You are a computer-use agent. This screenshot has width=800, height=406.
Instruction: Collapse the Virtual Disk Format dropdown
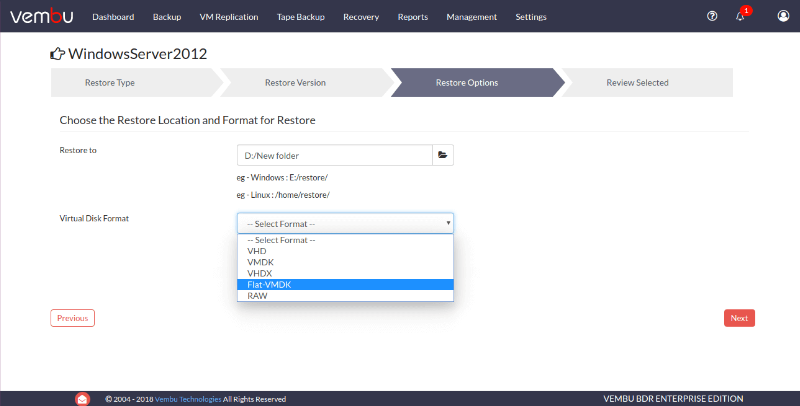pyautogui.click(x=345, y=223)
